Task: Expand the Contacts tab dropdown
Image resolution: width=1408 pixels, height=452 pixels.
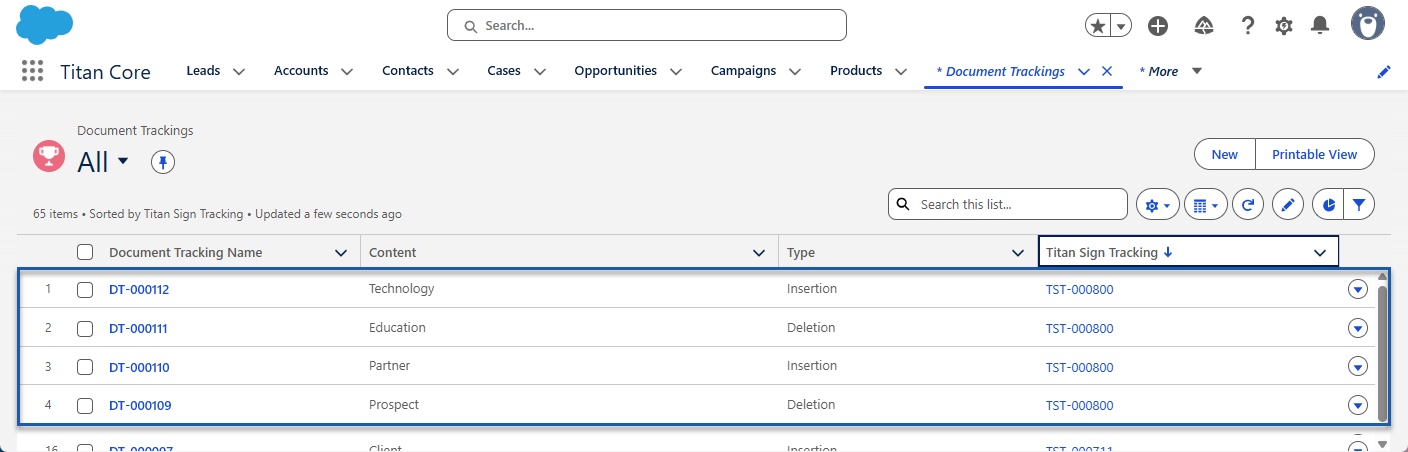Action: tap(452, 72)
